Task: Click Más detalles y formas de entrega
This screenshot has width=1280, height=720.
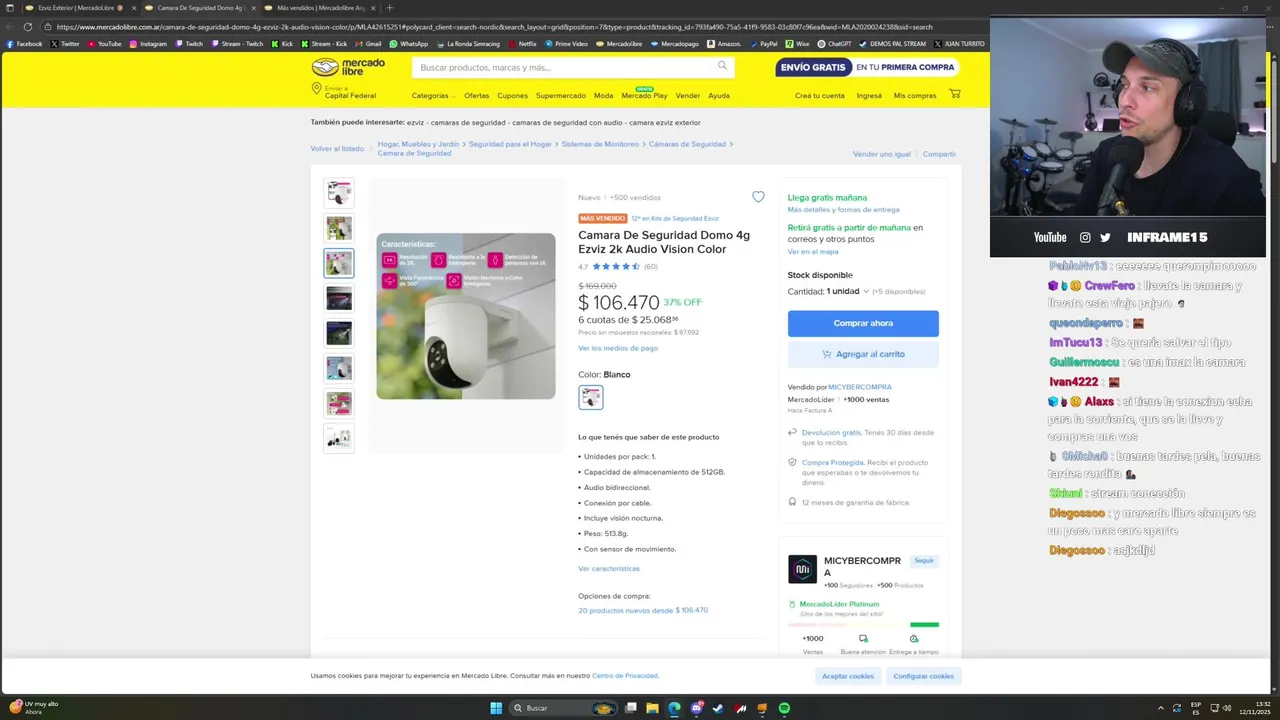Action: tap(843, 210)
